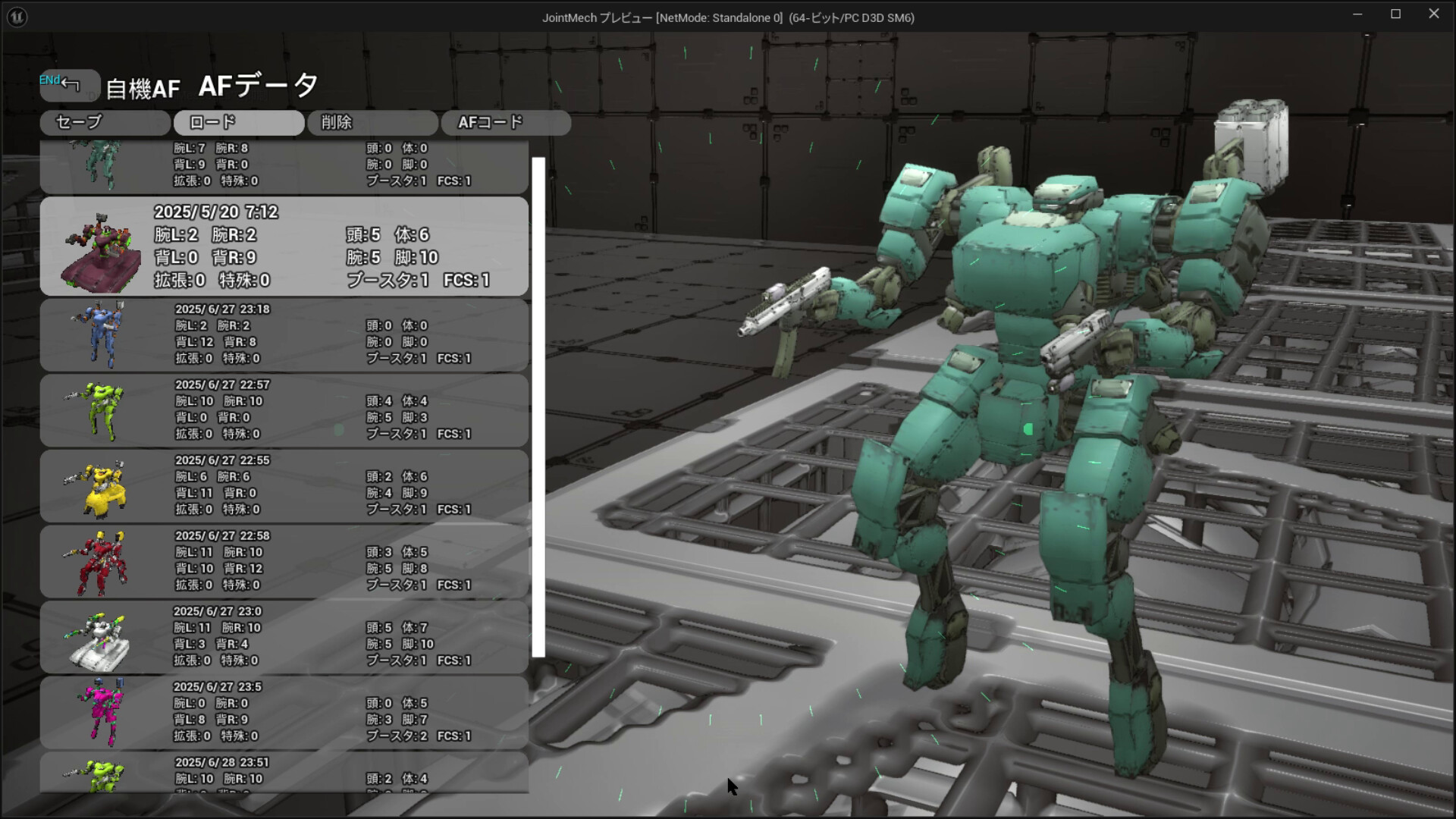Viewport: 1456px width, 819px height.
Task: Switch to the ロード tab
Action: 238,122
